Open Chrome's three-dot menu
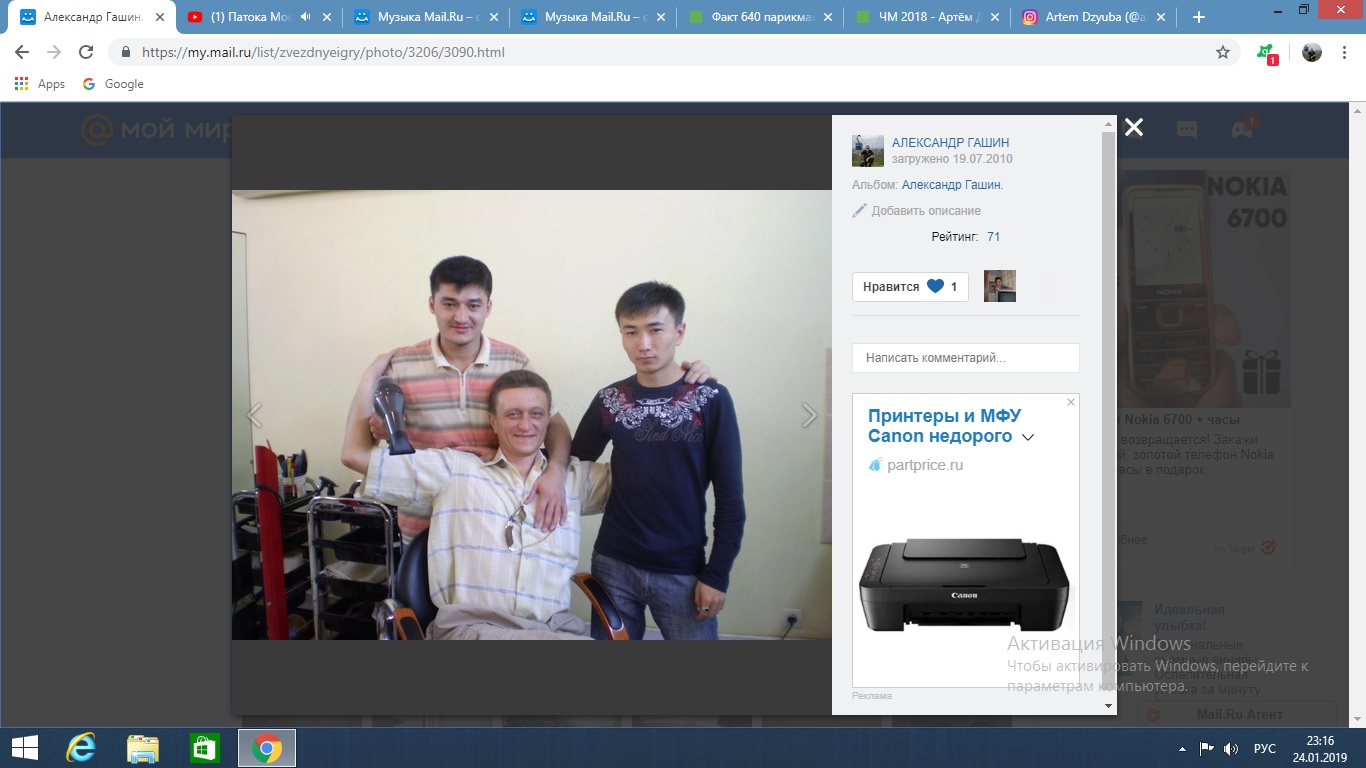 1345,52
